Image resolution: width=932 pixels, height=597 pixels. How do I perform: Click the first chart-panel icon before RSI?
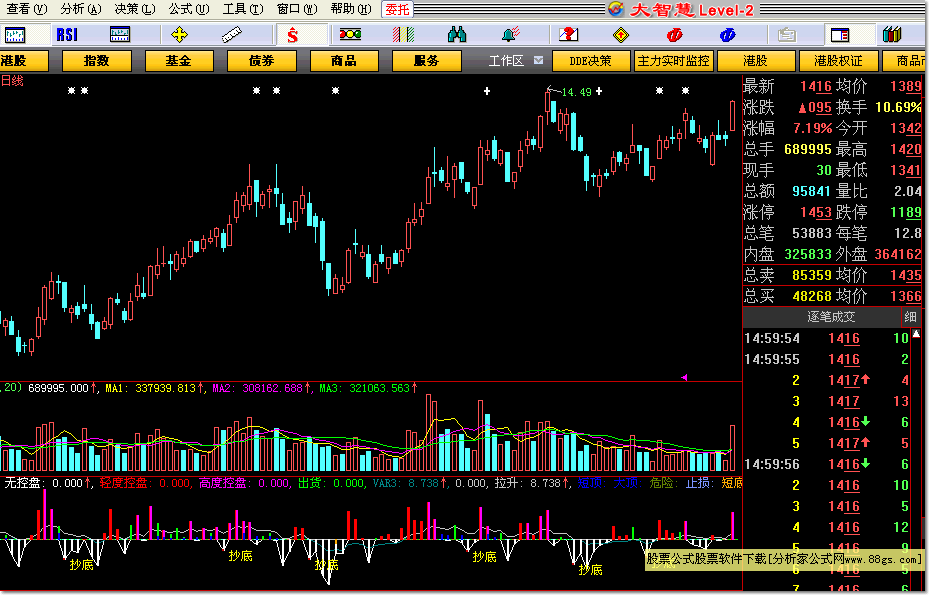point(15,35)
